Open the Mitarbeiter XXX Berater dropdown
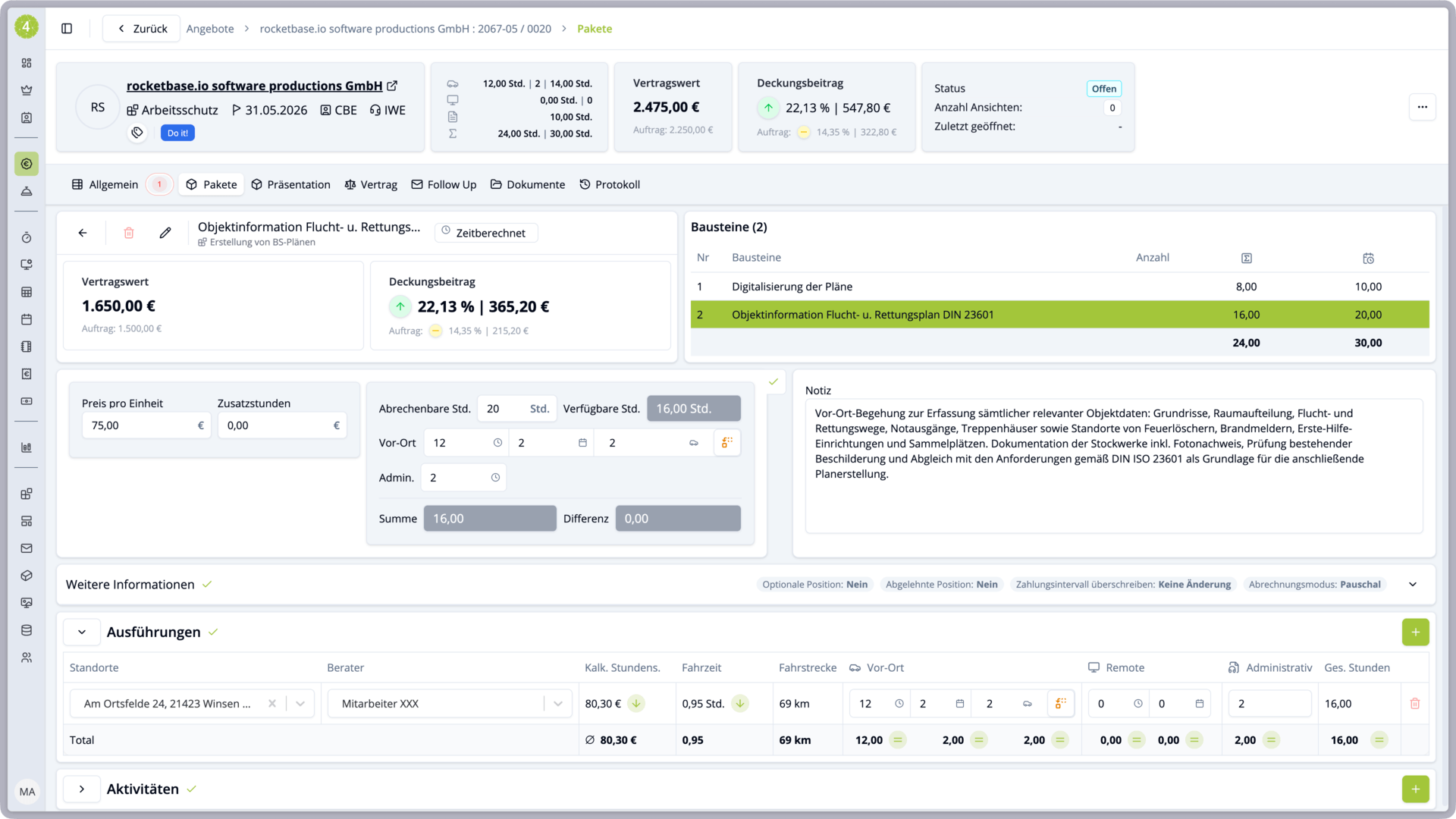1456x819 pixels. pyautogui.click(x=557, y=704)
